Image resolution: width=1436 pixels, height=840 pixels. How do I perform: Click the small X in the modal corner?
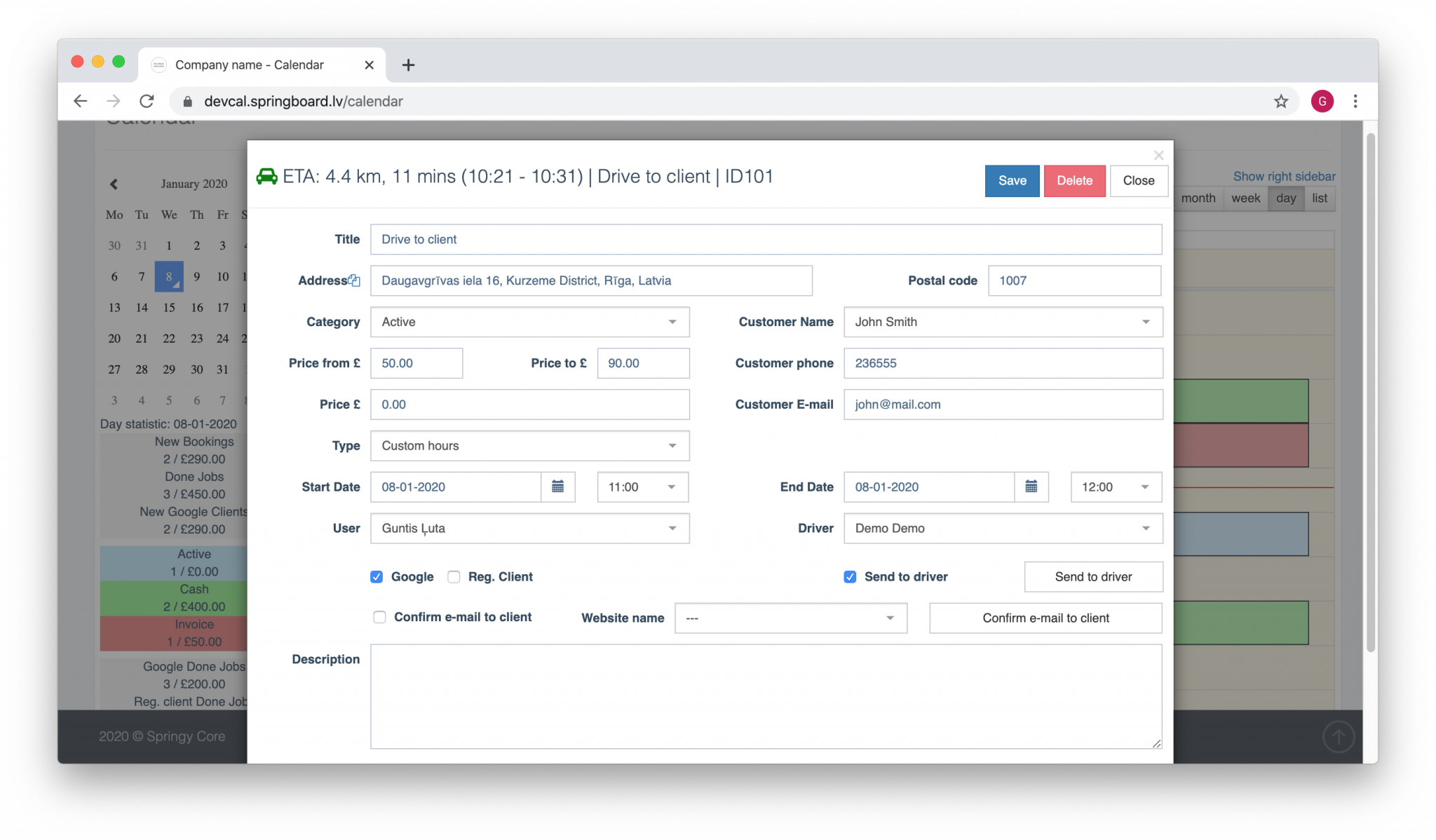[x=1158, y=155]
